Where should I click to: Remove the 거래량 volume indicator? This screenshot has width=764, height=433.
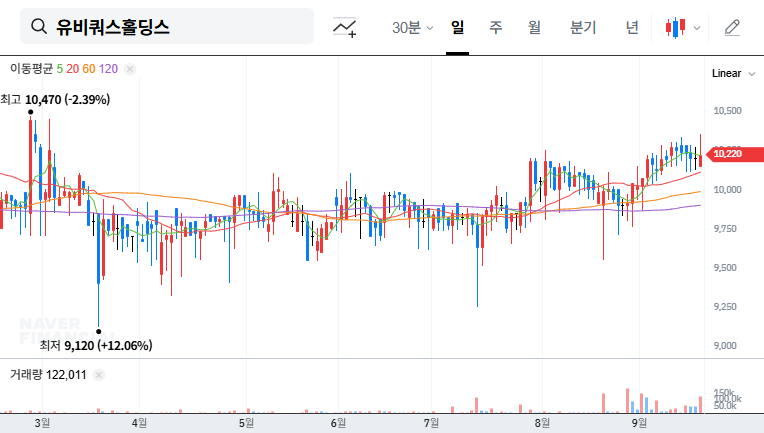[x=99, y=375]
